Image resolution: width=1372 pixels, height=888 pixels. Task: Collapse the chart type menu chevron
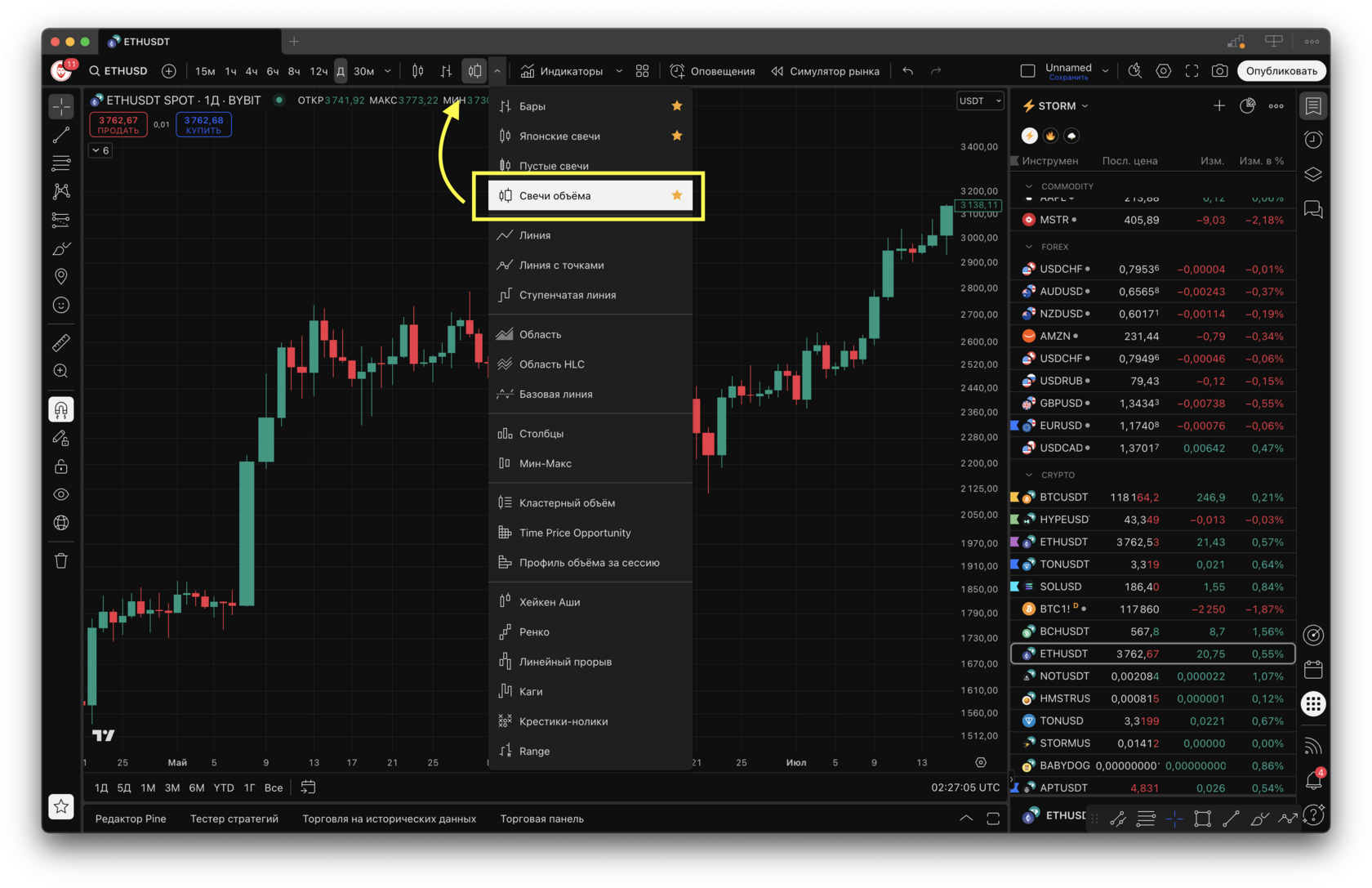(497, 71)
